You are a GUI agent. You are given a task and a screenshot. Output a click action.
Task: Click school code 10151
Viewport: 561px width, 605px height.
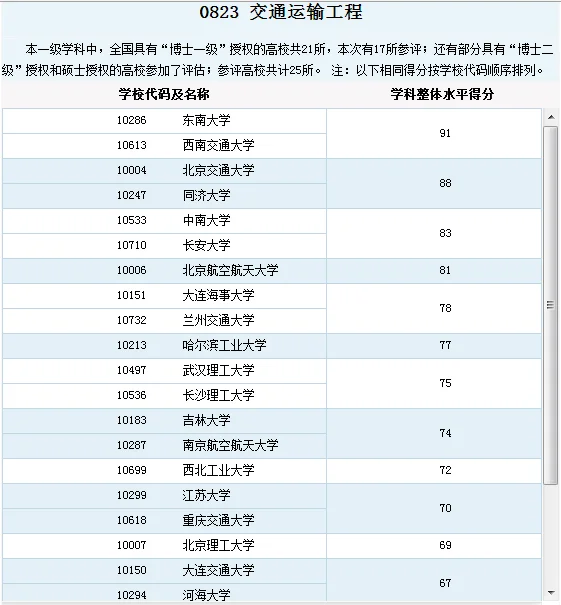[x=132, y=296]
